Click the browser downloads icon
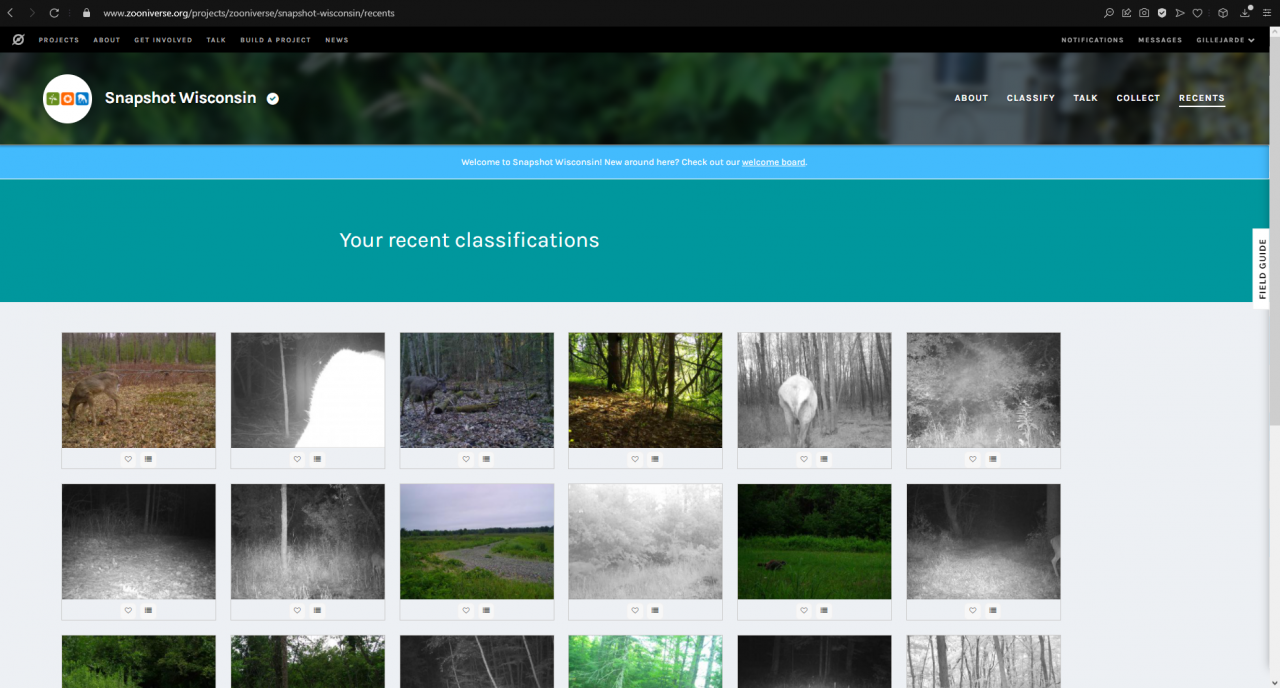 pyautogui.click(x=1246, y=13)
